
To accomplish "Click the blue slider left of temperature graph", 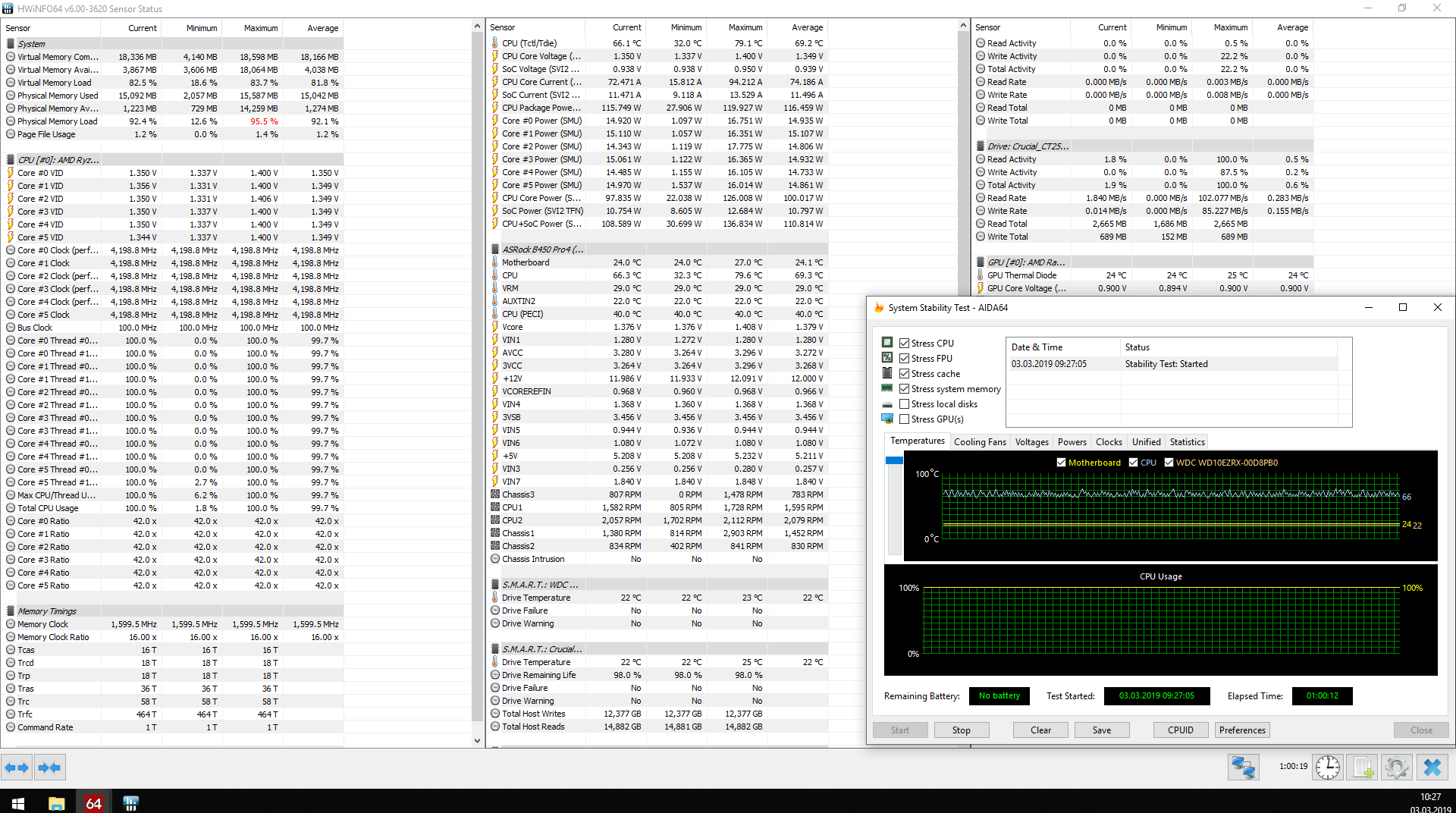I will point(894,460).
